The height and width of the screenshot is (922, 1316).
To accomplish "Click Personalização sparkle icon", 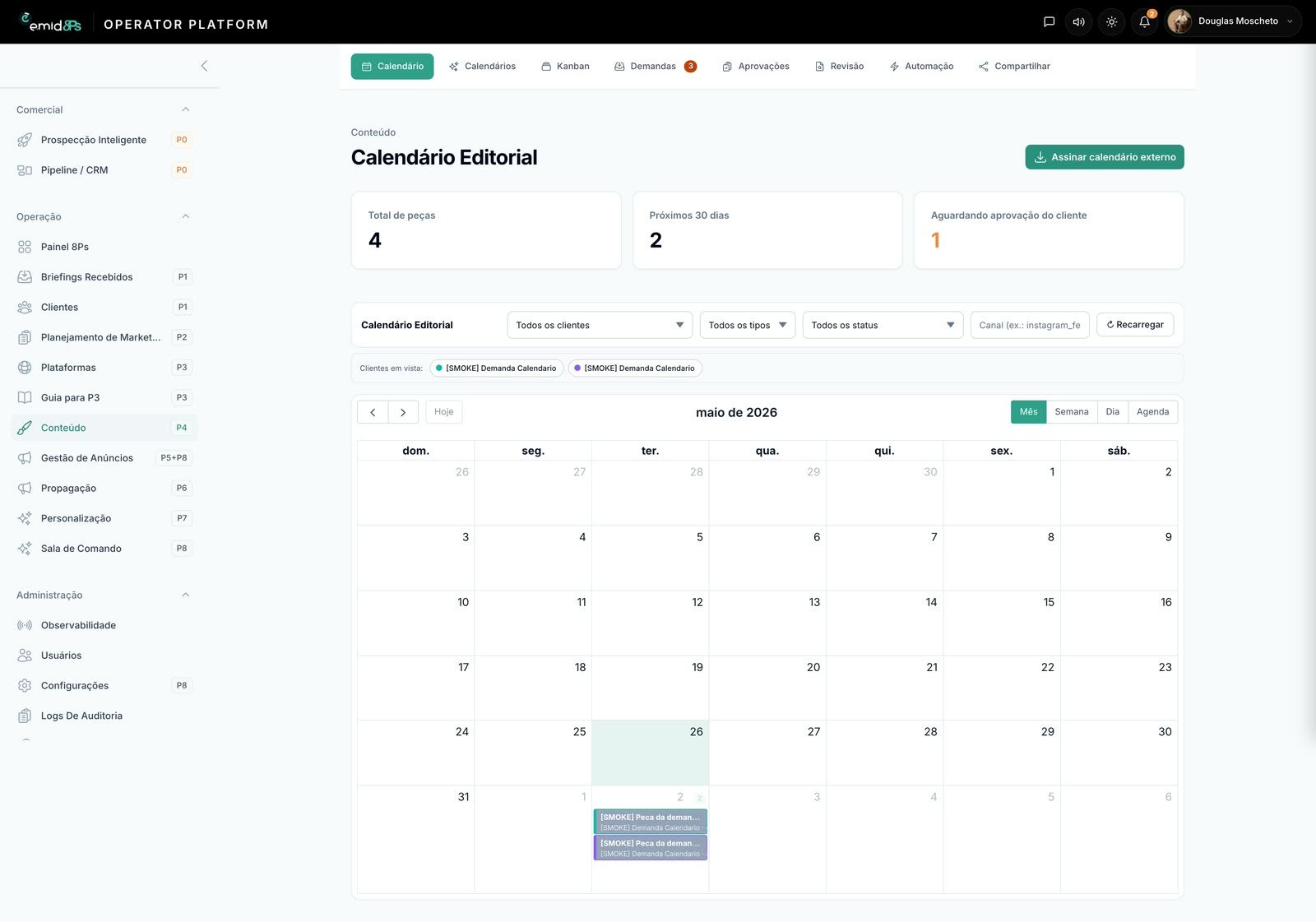I will 25,518.
